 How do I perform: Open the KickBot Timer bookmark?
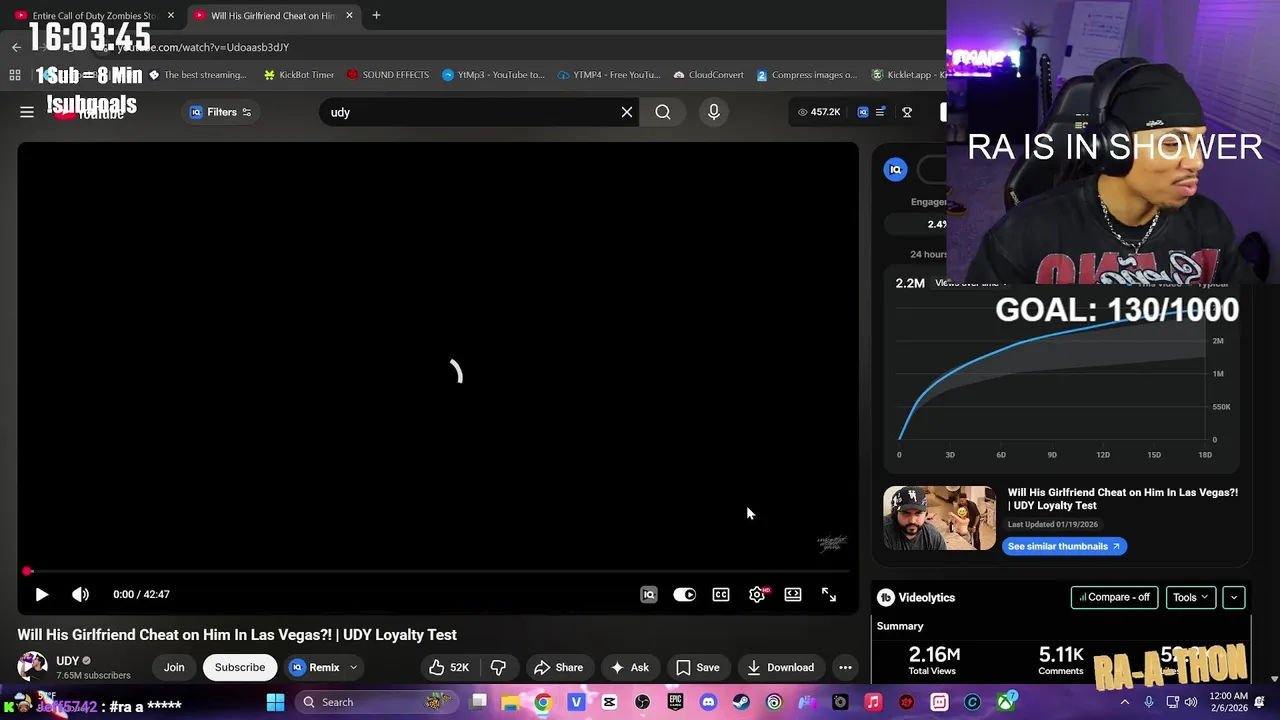point(298,75)
